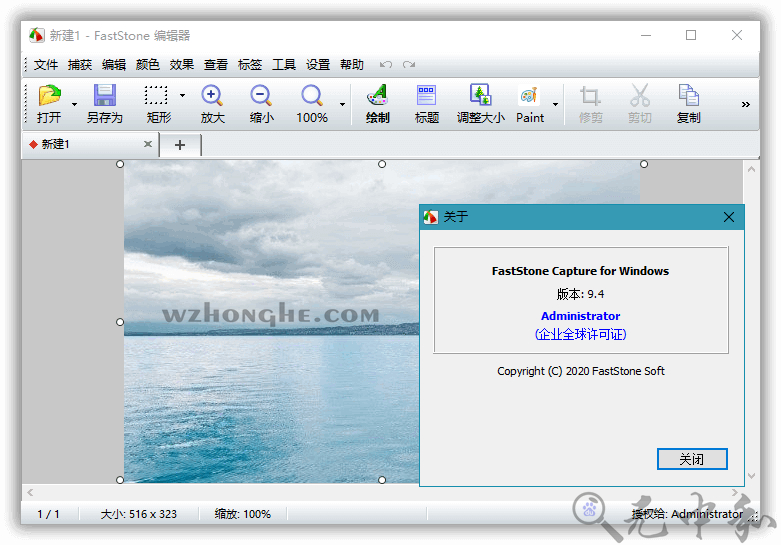The width and height of the screenshot is (781, 545).
Task: Click the 企业全球许可证 license text
Action: pos(580,334)
